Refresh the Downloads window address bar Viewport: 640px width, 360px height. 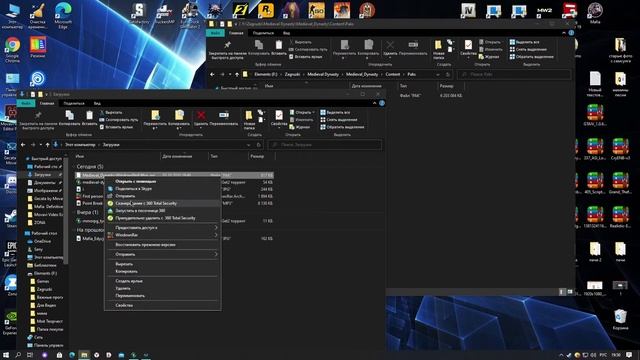(258, 145)
